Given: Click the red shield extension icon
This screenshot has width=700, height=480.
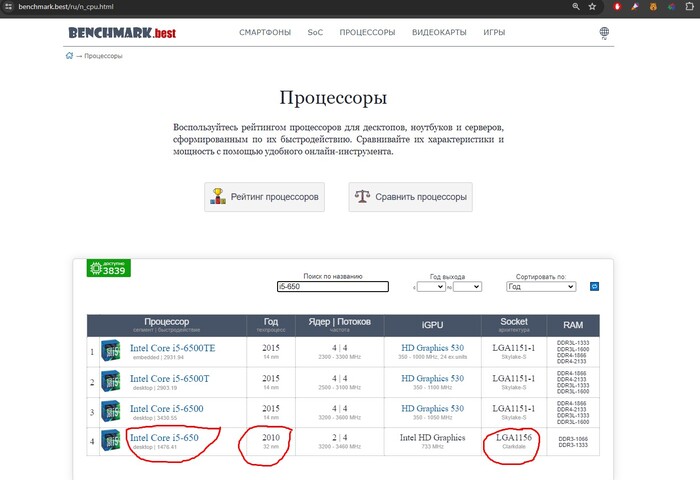Looking at the screenshot, I should pyautogui.click(x=617, y=6).
